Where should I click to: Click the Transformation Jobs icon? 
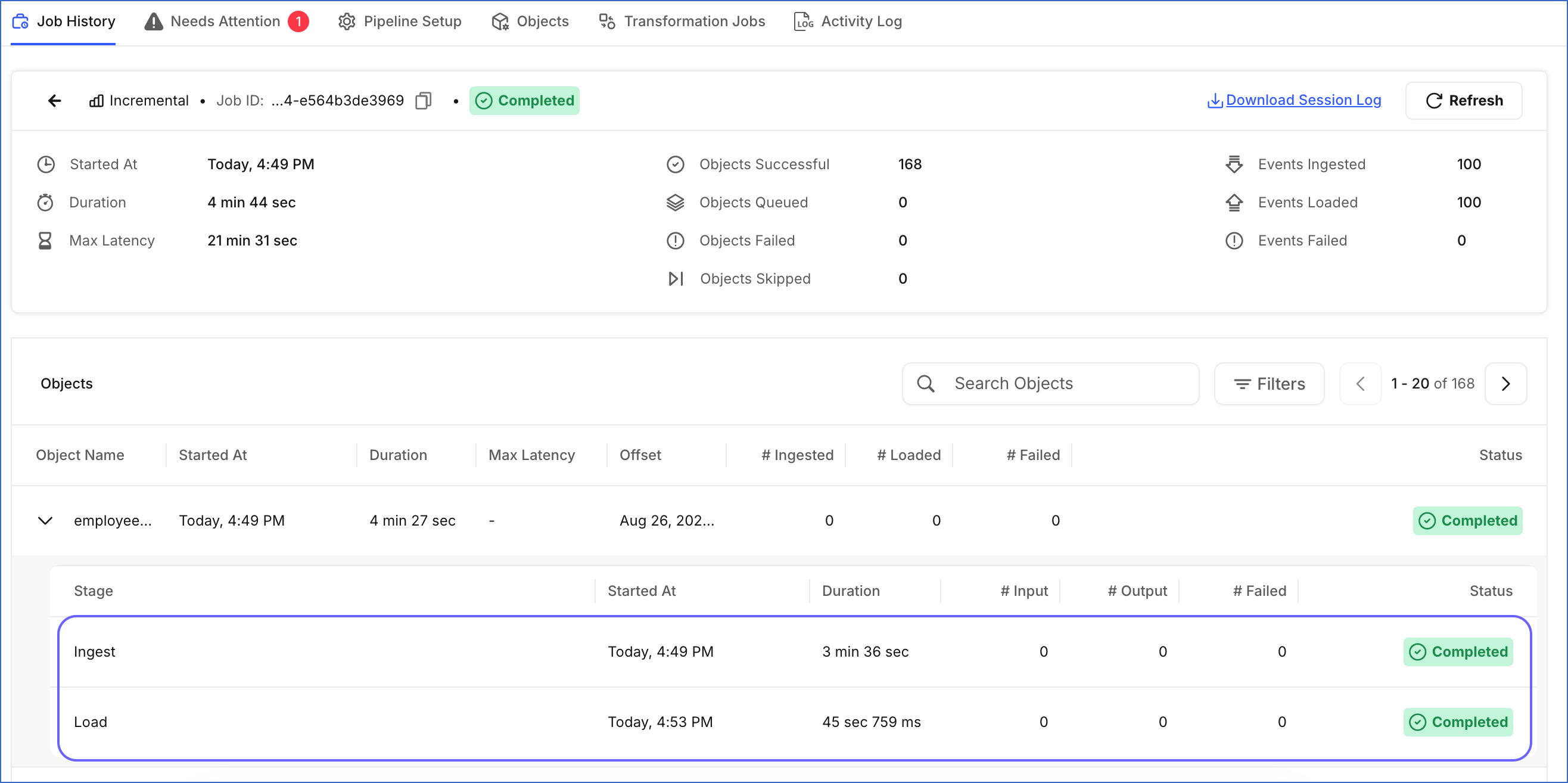(607, 21)
